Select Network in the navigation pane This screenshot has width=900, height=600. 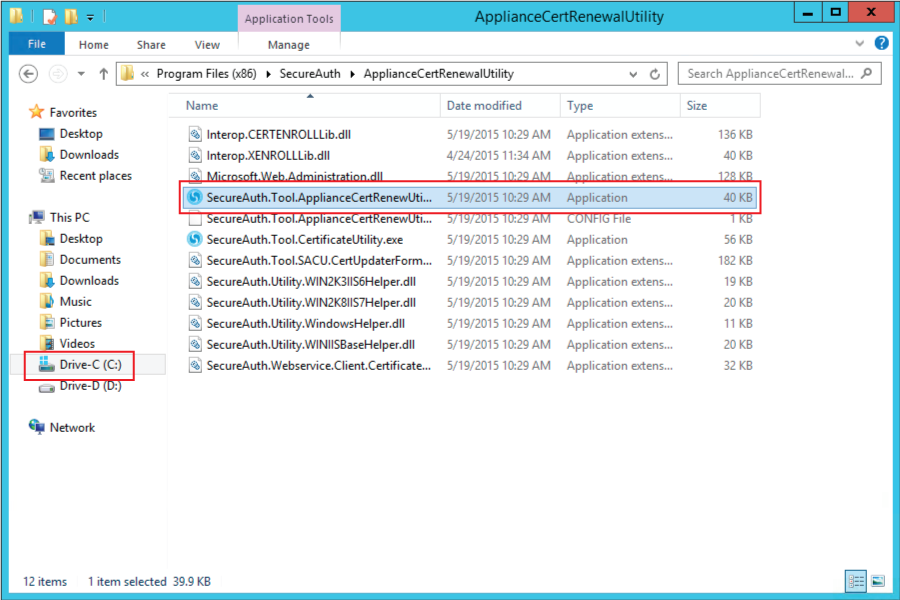[x=72, y=428]
